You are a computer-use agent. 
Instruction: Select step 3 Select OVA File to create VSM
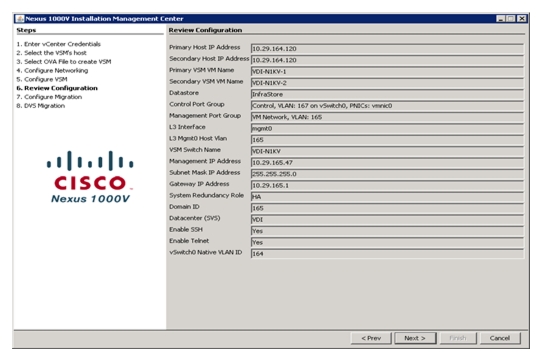[x=64, y=62]
